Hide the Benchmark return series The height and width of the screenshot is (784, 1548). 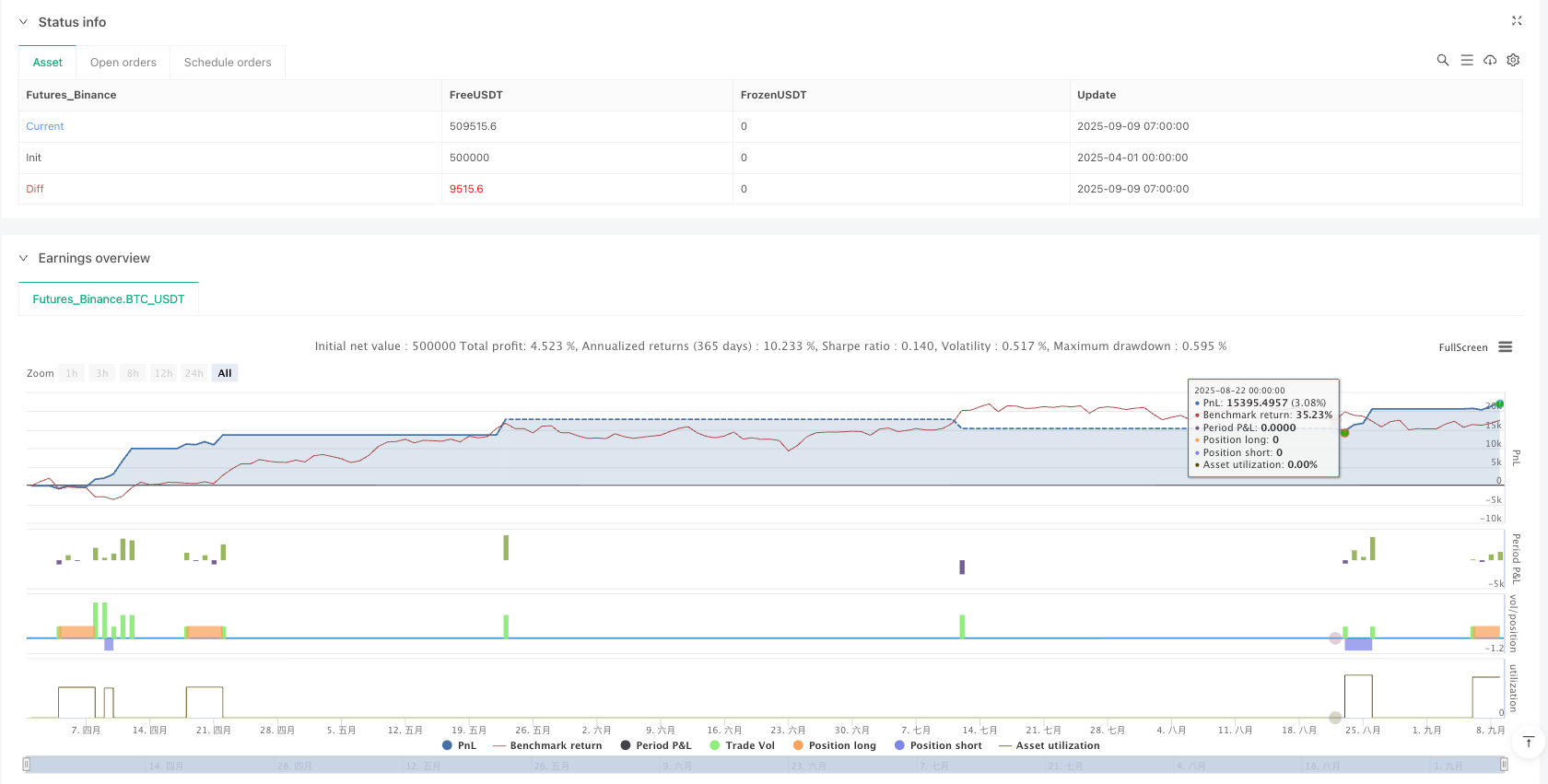(x=547, y=746)
